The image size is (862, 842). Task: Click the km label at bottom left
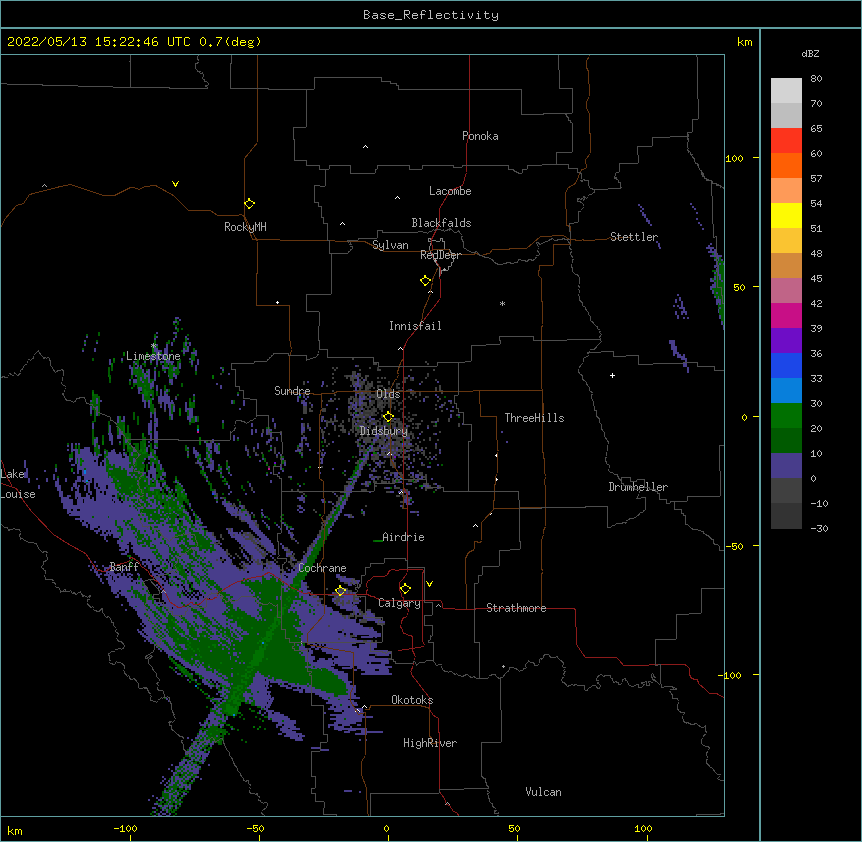click(15, 830)
